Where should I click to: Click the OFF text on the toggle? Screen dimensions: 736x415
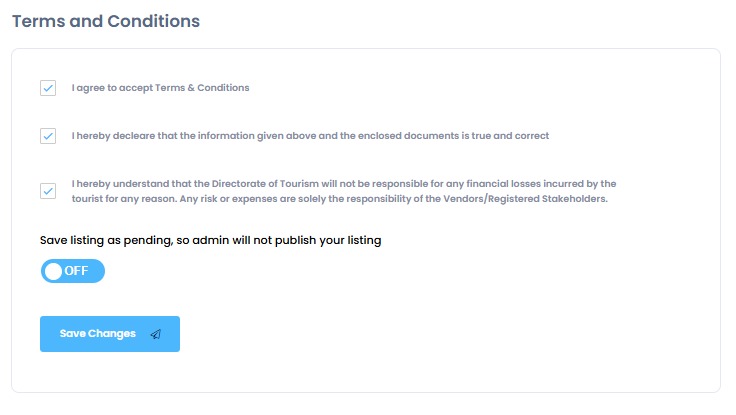point(77,271)
